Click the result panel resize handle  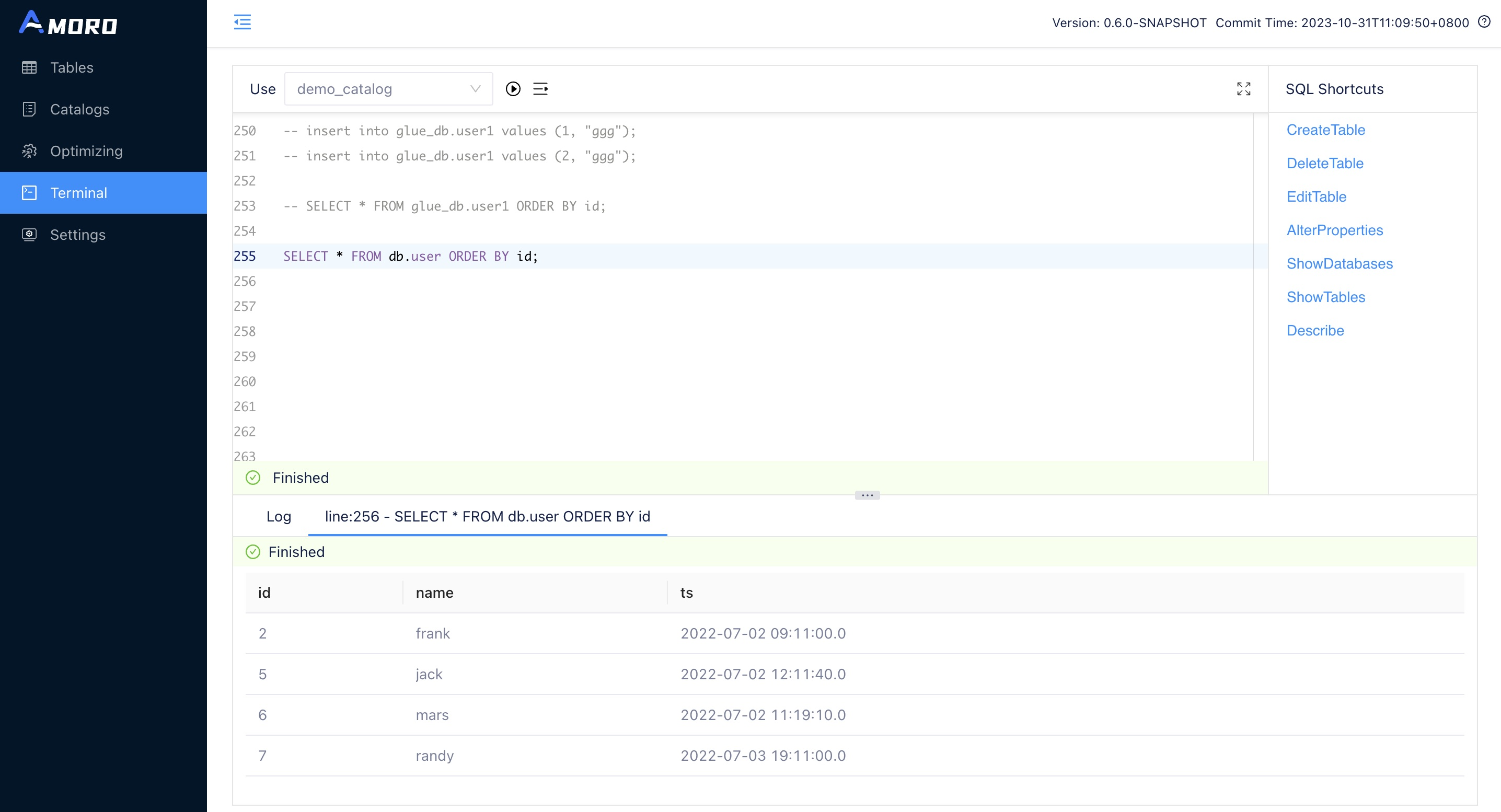(867, 495)
